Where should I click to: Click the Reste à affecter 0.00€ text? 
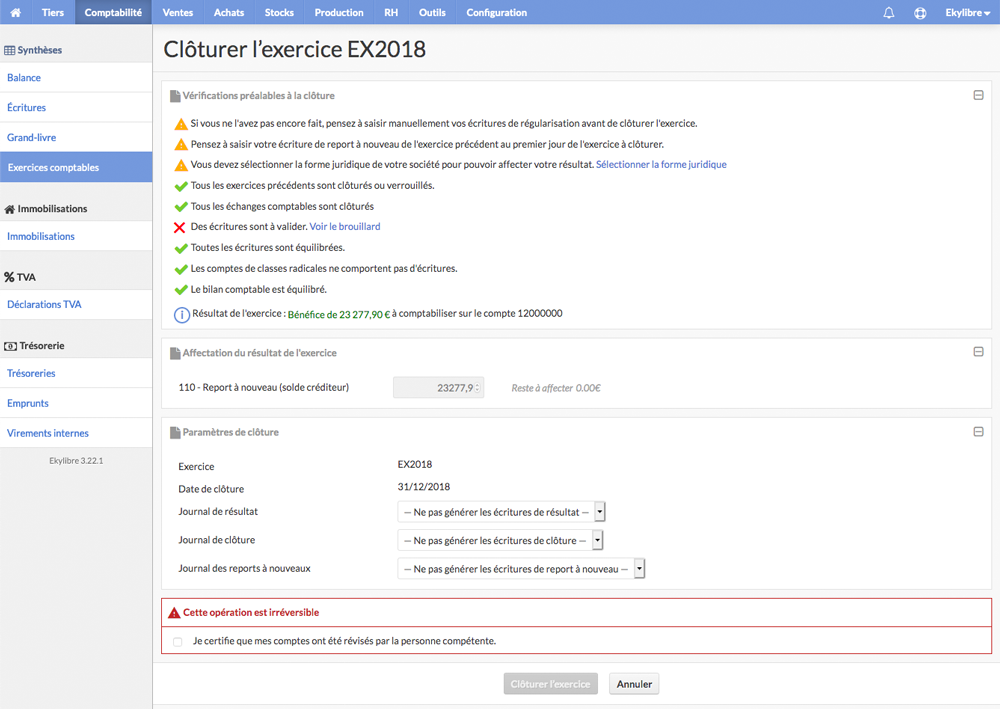(x=556, y=388)
